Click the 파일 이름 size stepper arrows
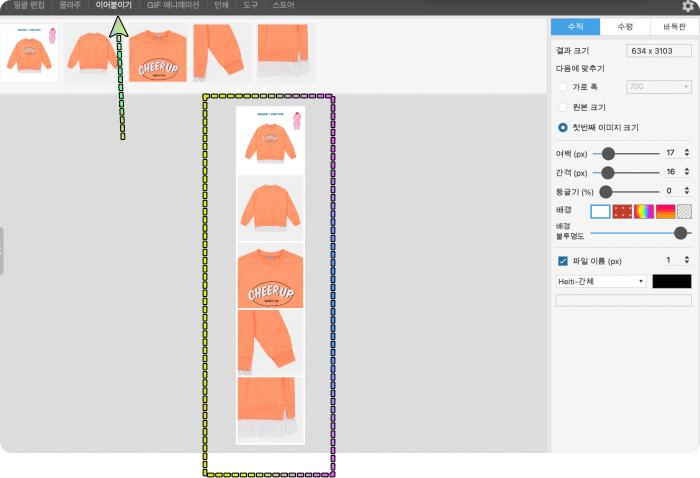The width and height of the screenshot is (700, 478). [687, 260]
